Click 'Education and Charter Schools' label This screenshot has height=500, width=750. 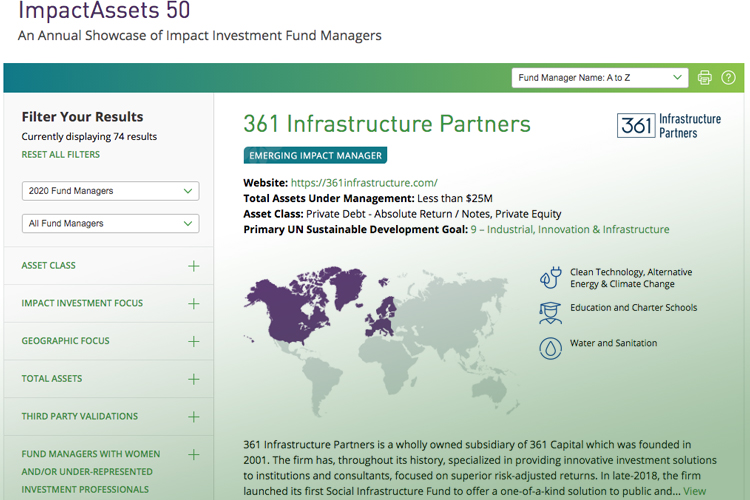[x=633, y=308]
